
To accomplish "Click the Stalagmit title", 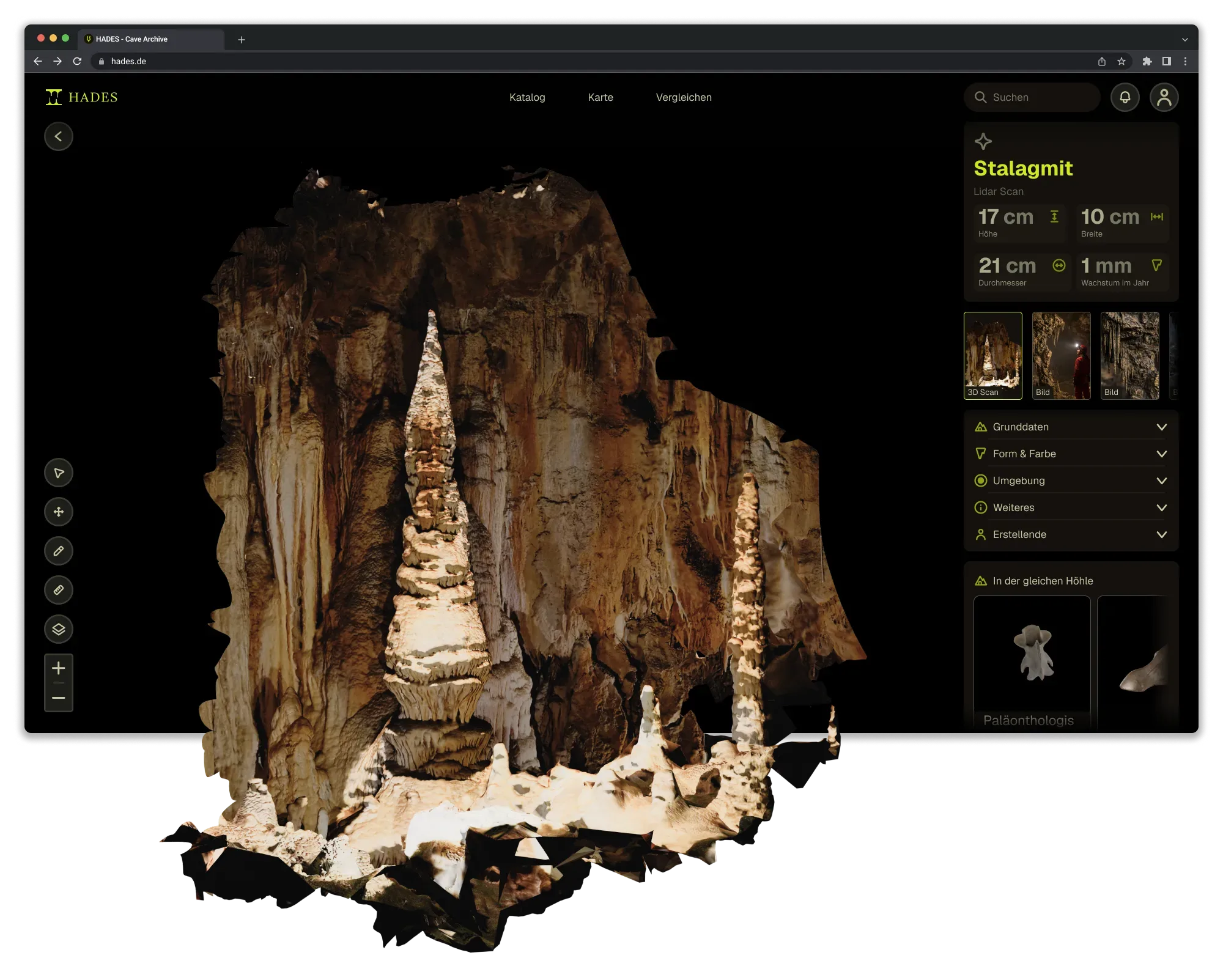I will [x=1023, y=168].
